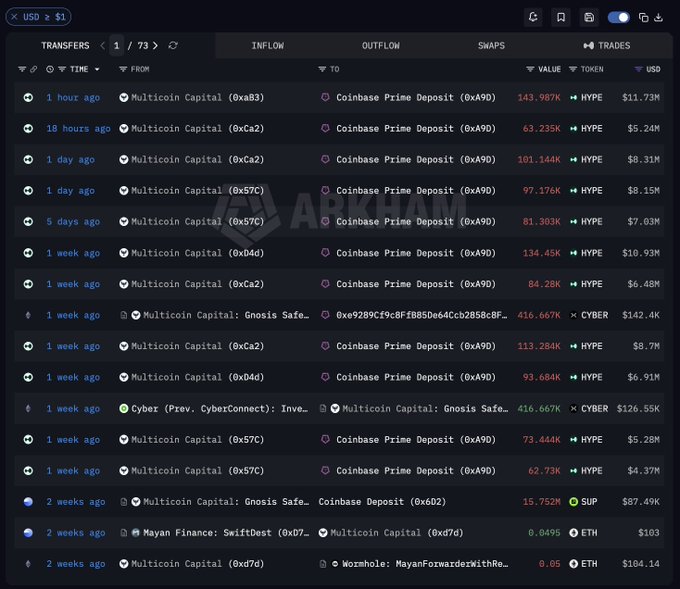Click the SUP token green icon
The height and width of the screenshot is (589, 680).
(573, 502)
